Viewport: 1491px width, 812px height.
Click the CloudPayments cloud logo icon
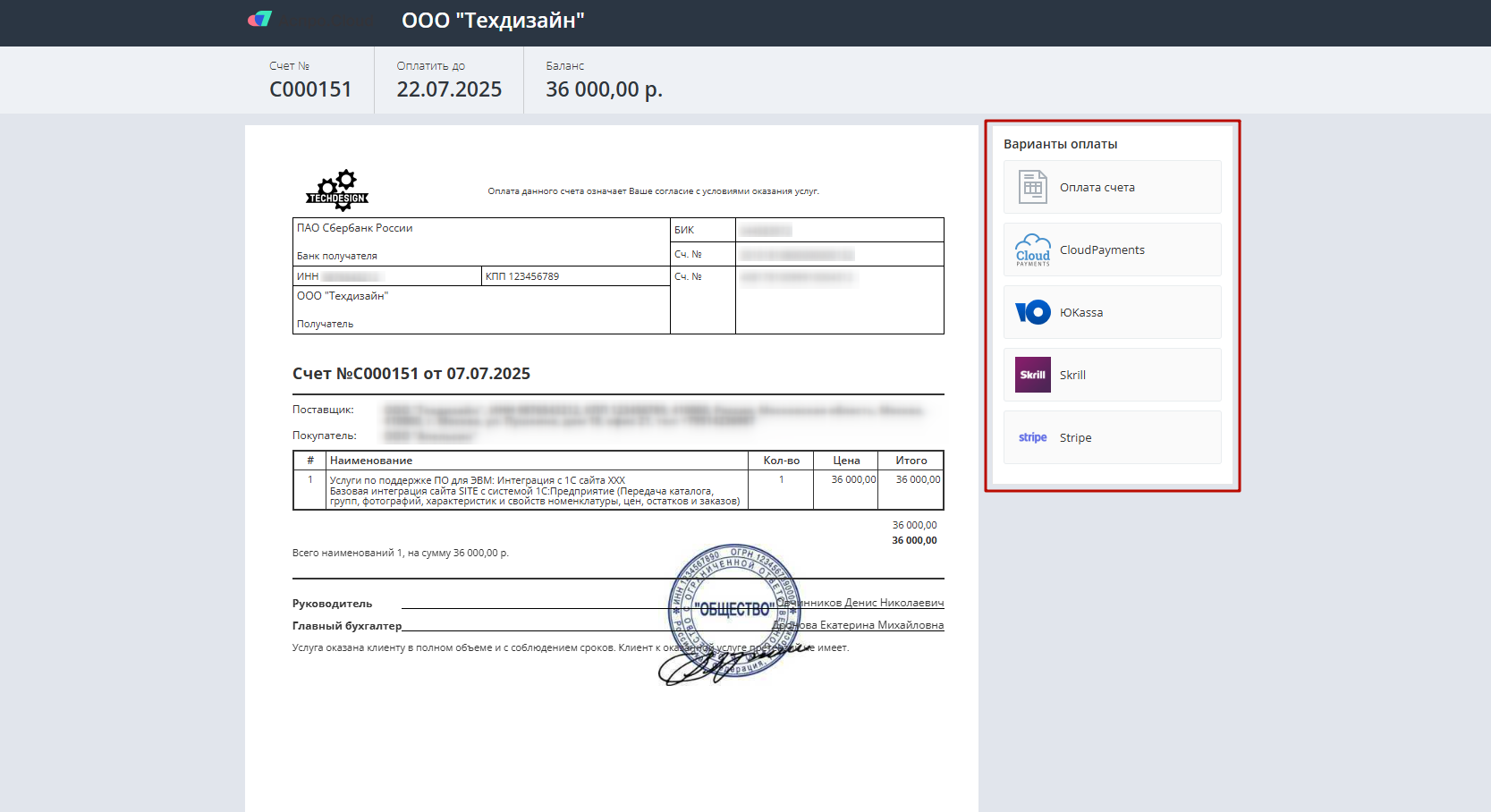pos(1032,250)
